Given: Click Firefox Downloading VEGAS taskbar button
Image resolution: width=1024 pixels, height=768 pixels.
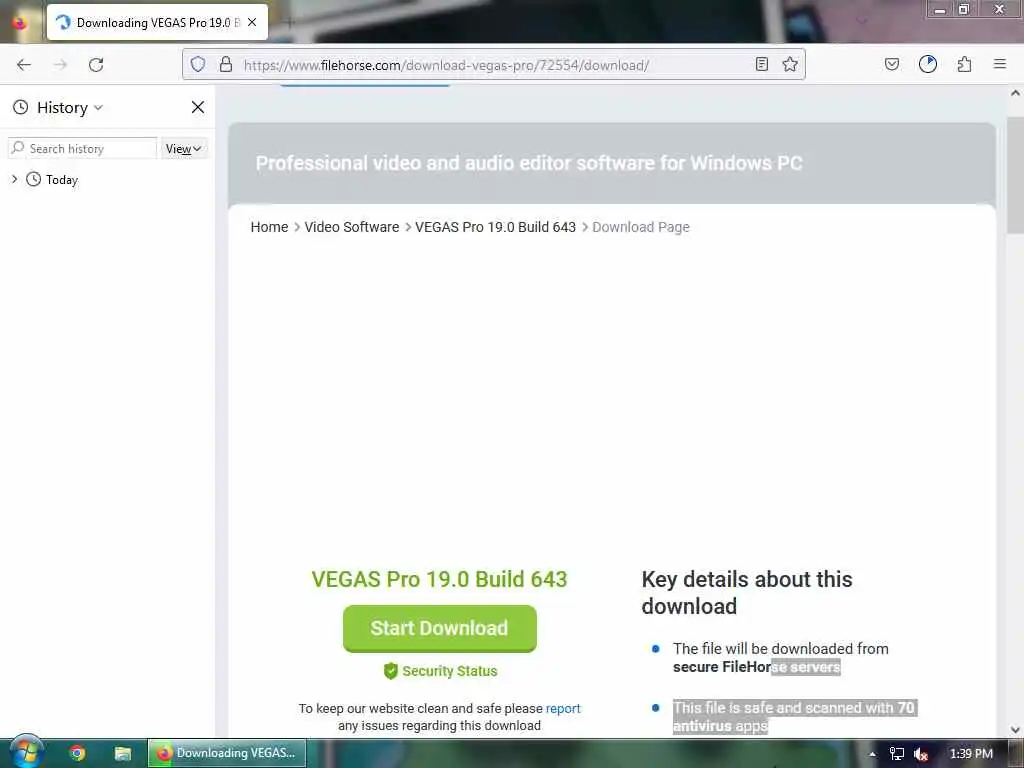Looking at the screenshot, I should click(227, 753).
